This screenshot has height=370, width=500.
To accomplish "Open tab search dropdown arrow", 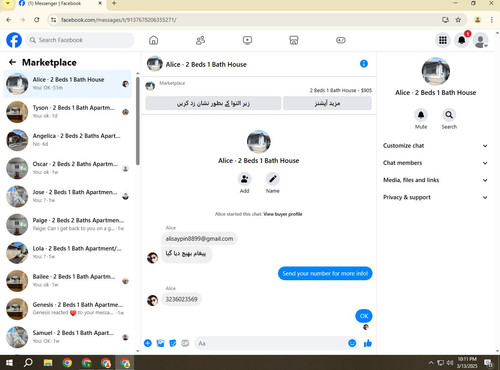I will pos(8,4).
